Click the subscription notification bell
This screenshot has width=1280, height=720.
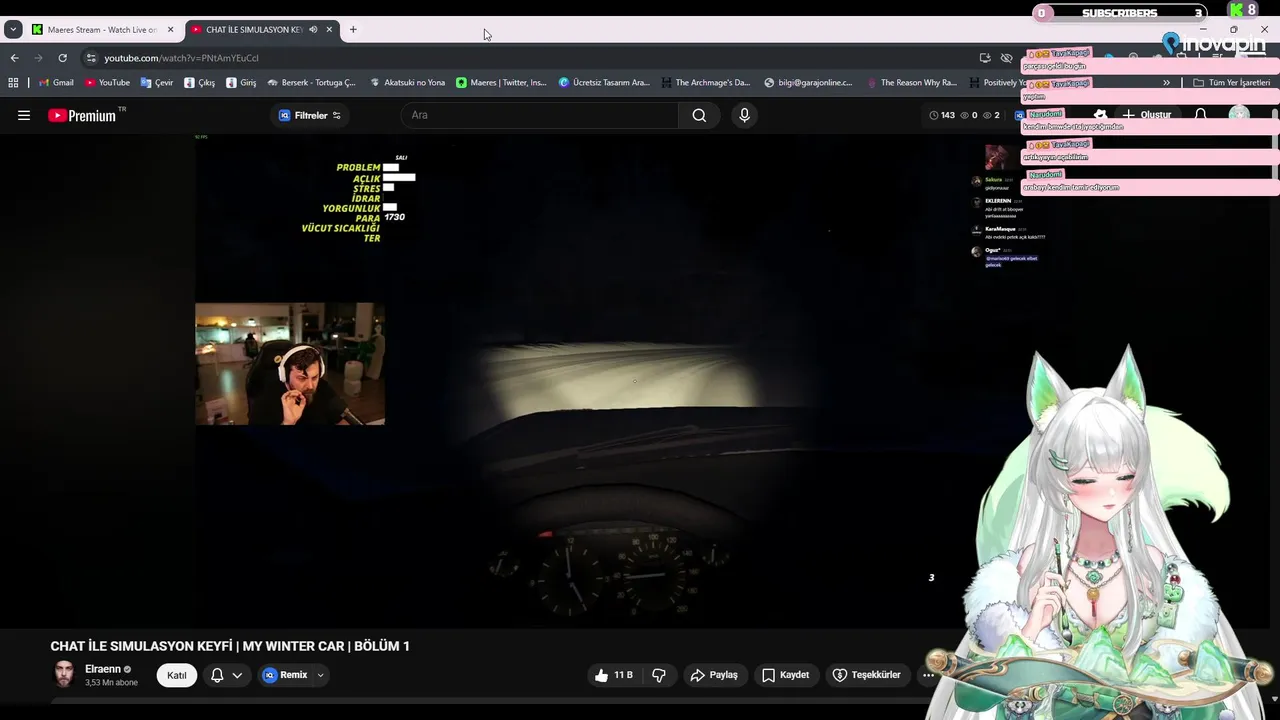(217, 675)
